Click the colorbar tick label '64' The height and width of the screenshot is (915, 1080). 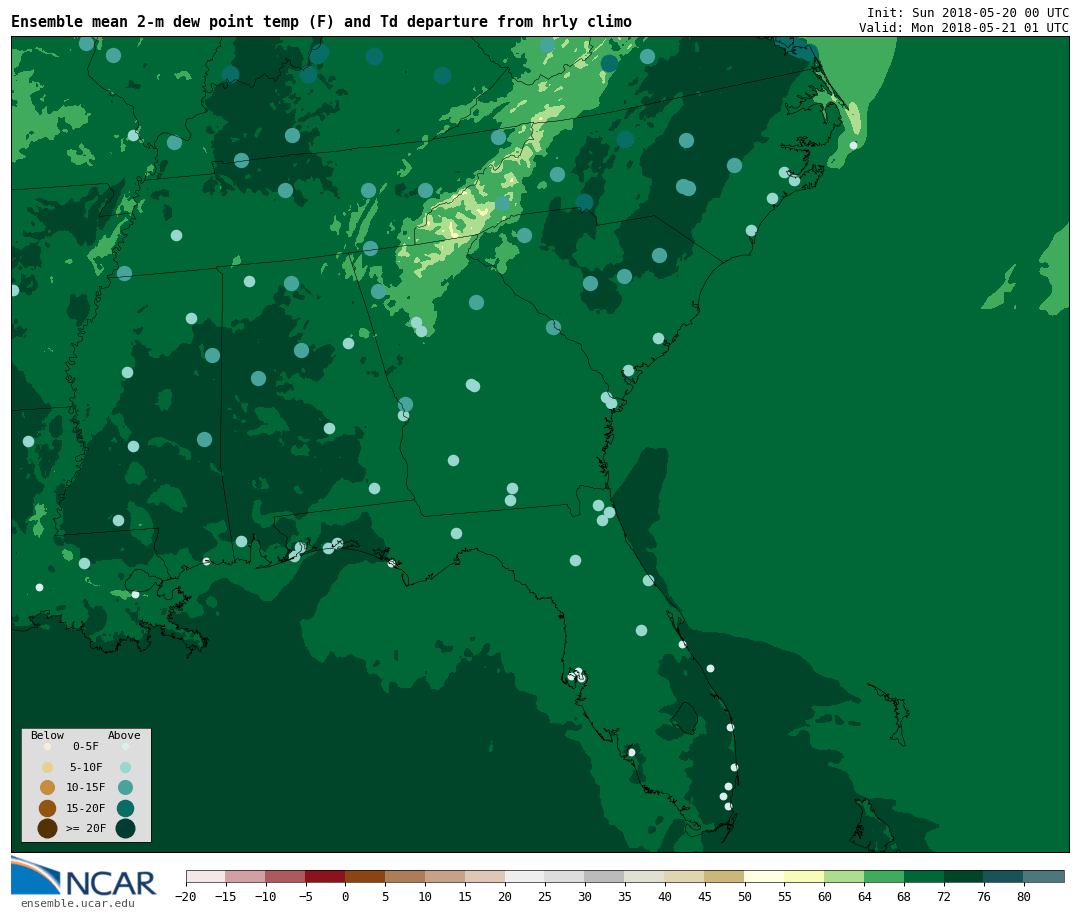tap(864, 896)
